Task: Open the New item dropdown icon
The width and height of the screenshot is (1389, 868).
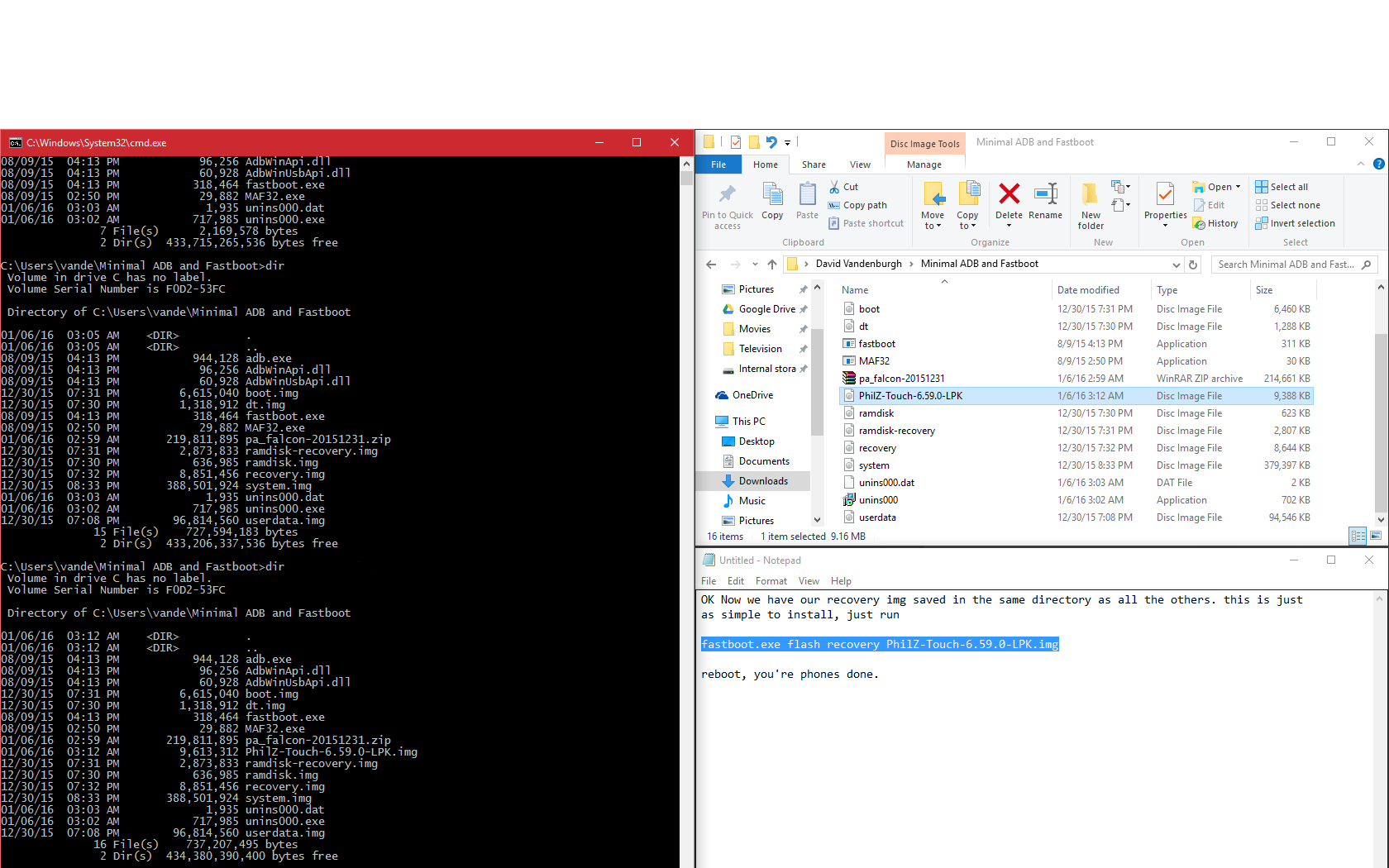Action: [x=1120, y=187]
